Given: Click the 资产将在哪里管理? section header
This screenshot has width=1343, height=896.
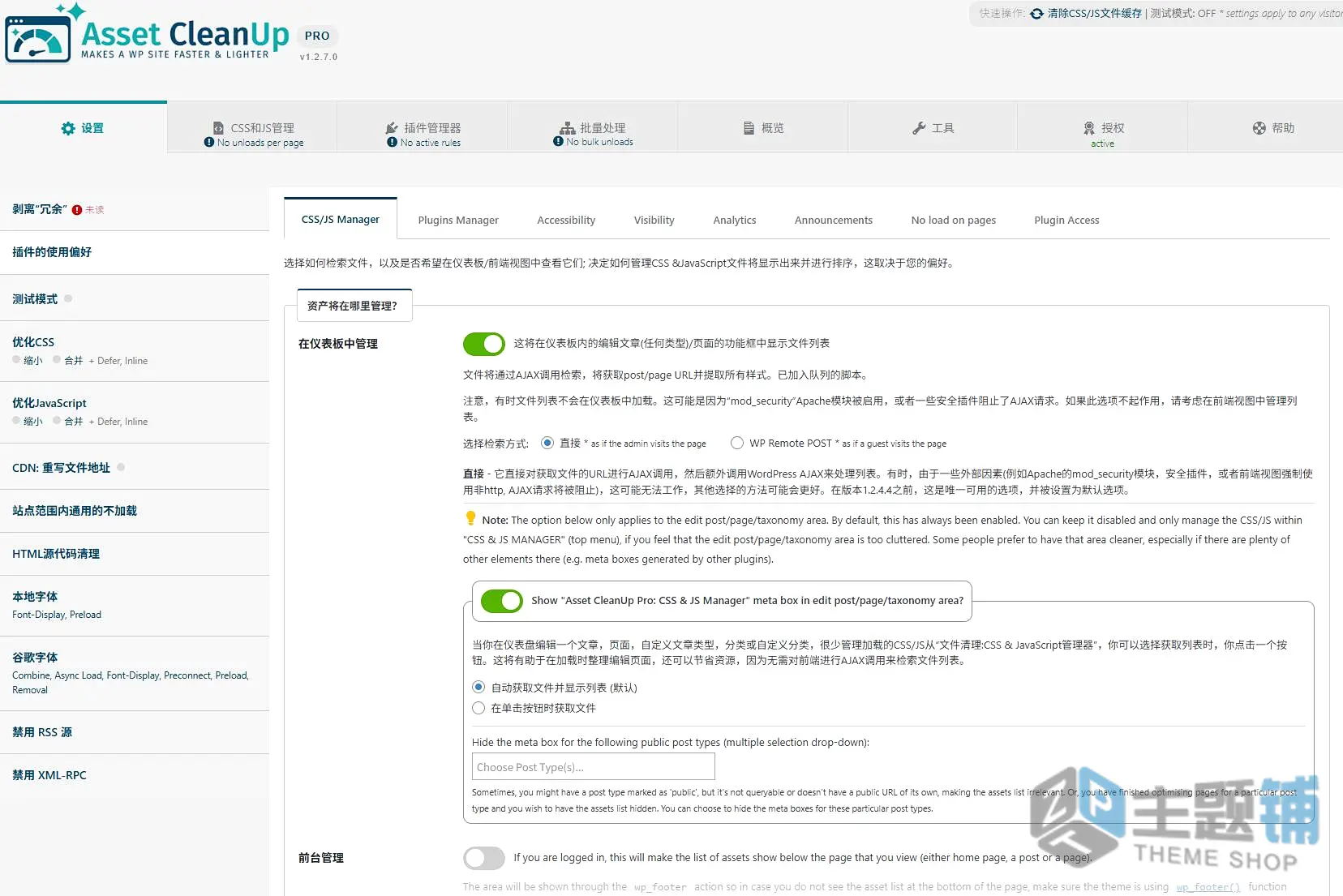Looking at the screenshot, I should (354, 306).
